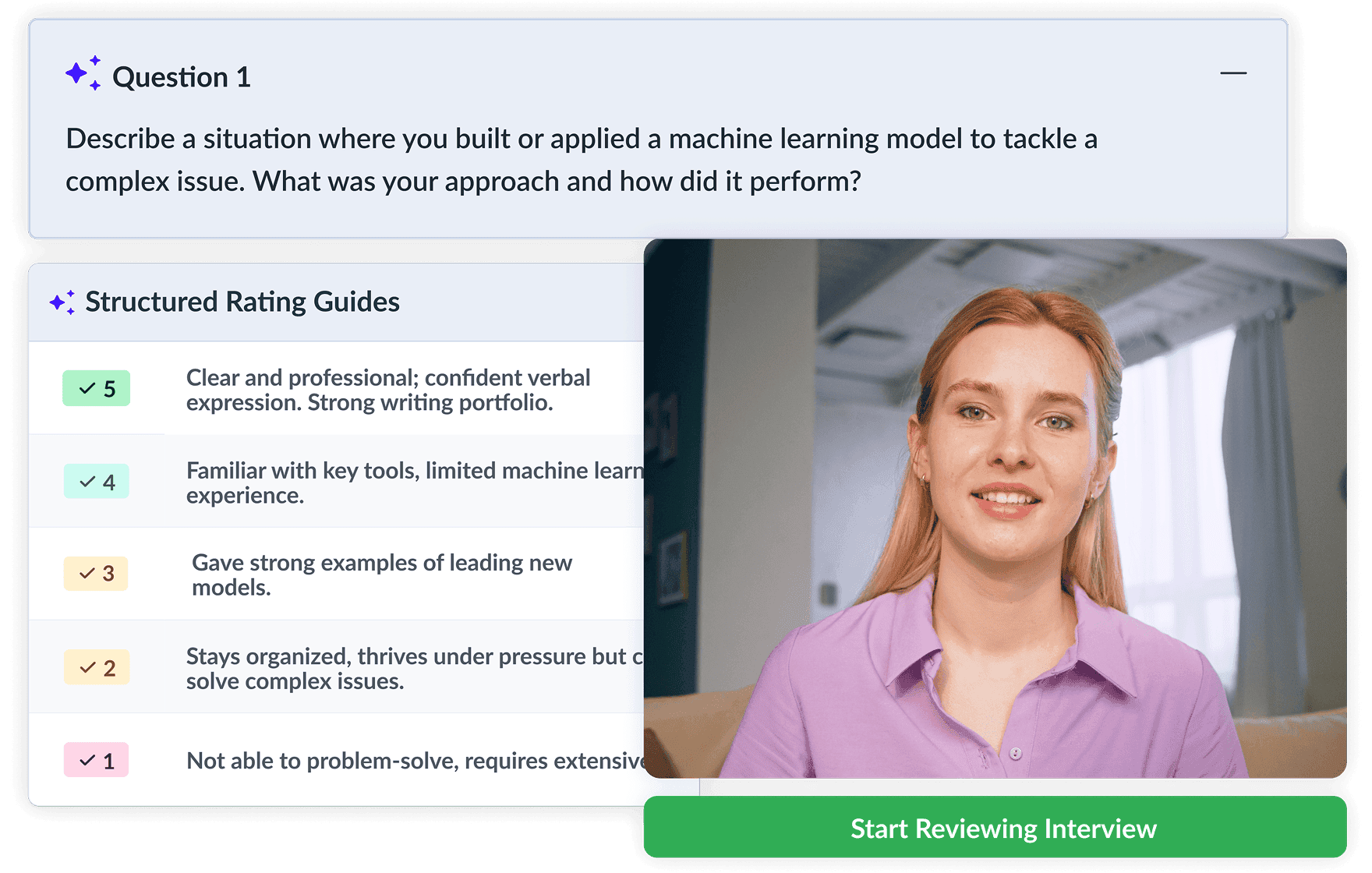Select the rating 5 badge
Viewport: 1372px width, 873px height.
coord(97,388)
